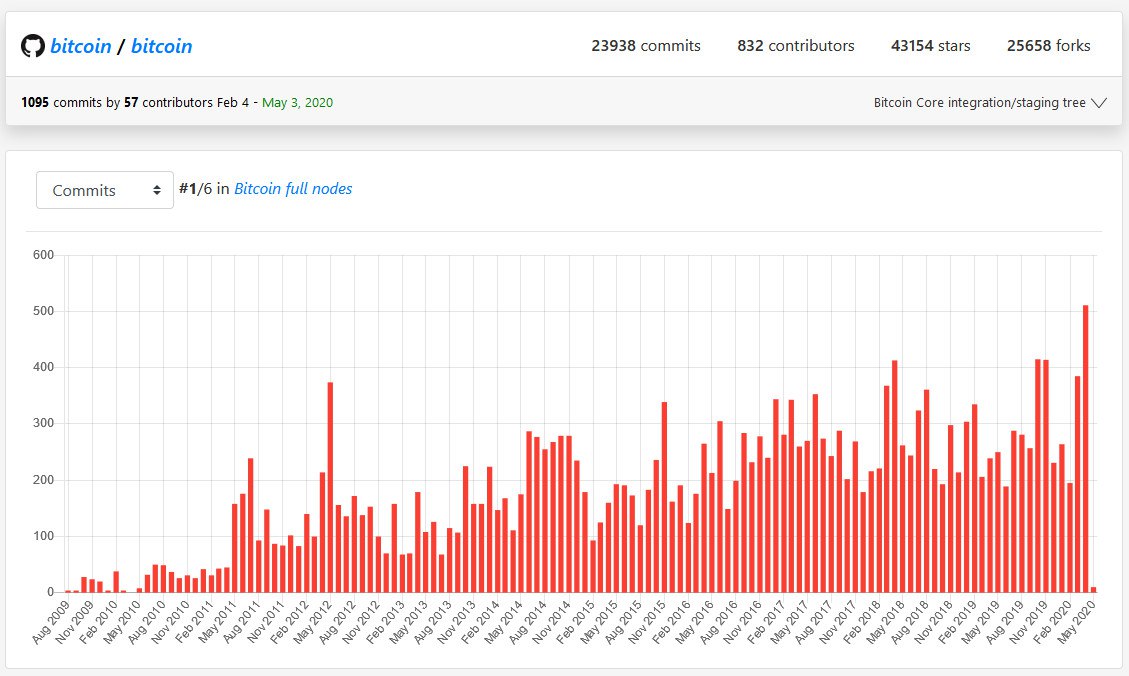
Task: Click the tallest bar near May 2020
Action: point(1085,449)
